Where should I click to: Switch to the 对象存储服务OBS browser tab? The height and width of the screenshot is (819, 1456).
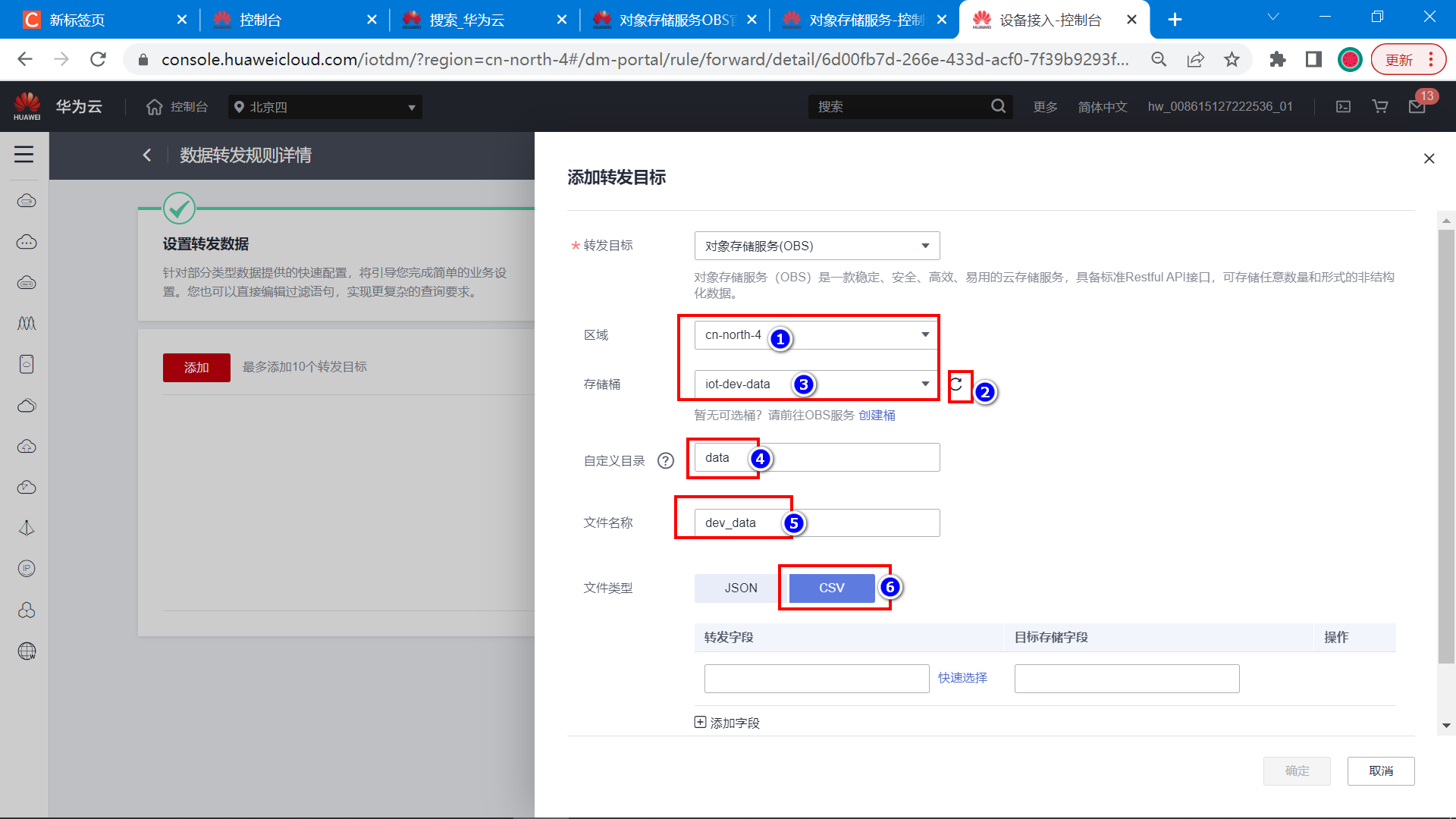pos(676,20)
